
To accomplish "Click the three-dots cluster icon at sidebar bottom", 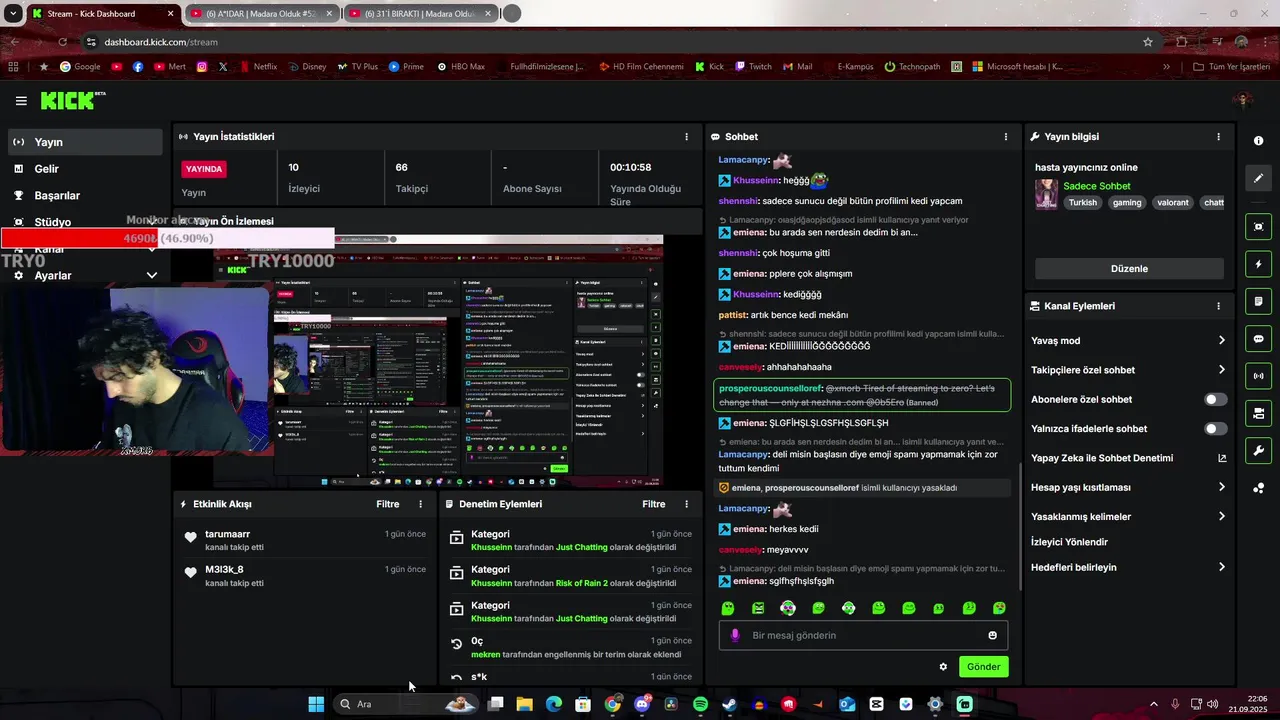I will coord(1259,488).
